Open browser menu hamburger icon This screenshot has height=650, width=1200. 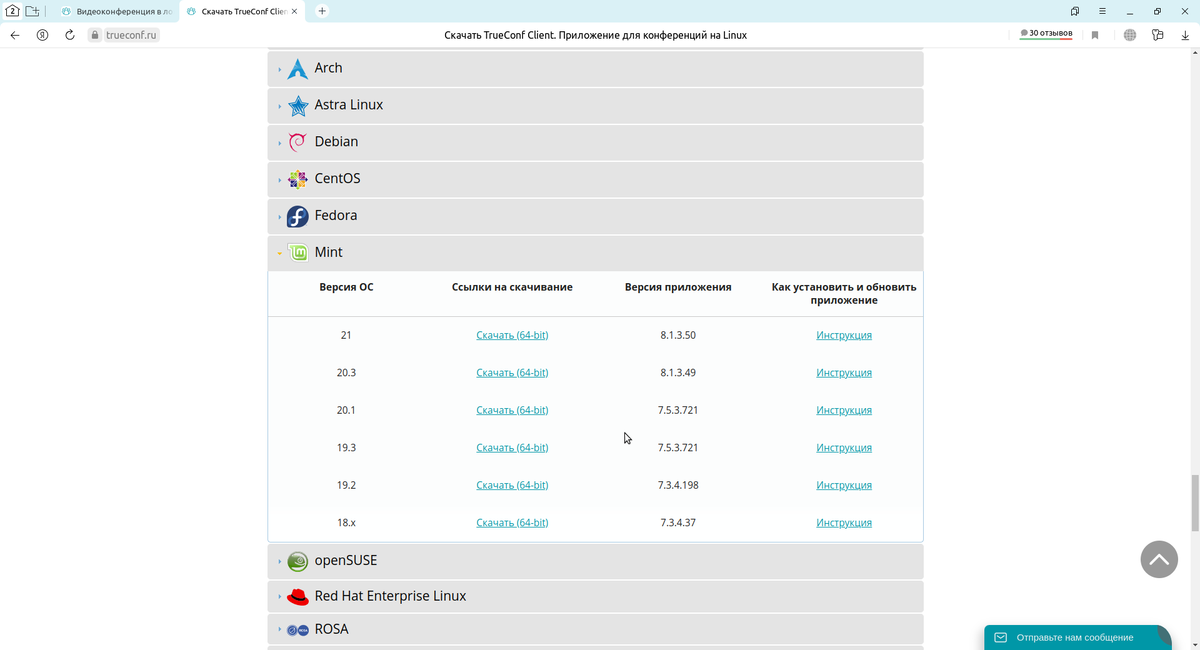(1102, 11)
